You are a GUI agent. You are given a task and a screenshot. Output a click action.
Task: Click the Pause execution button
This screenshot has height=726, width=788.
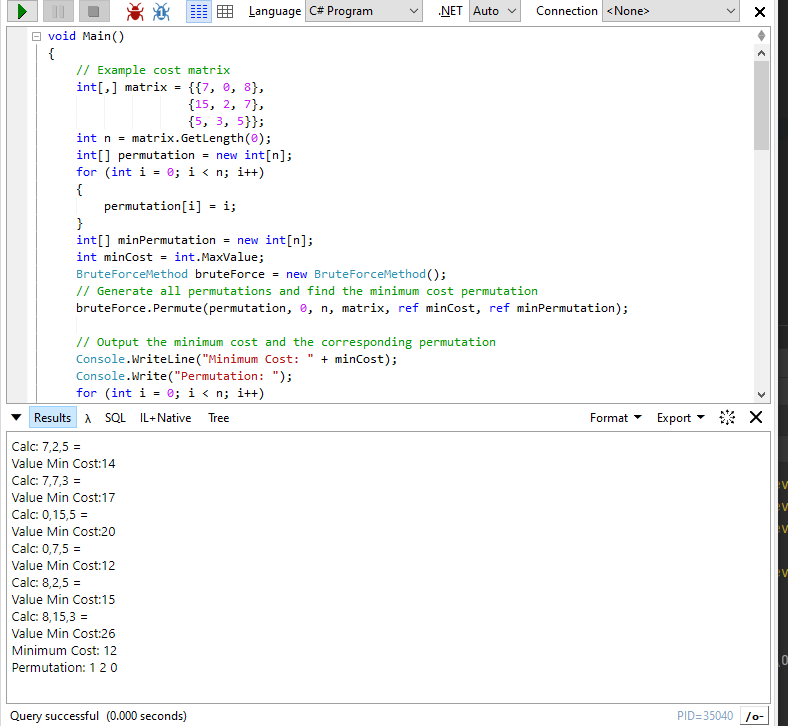pos(58,11)
